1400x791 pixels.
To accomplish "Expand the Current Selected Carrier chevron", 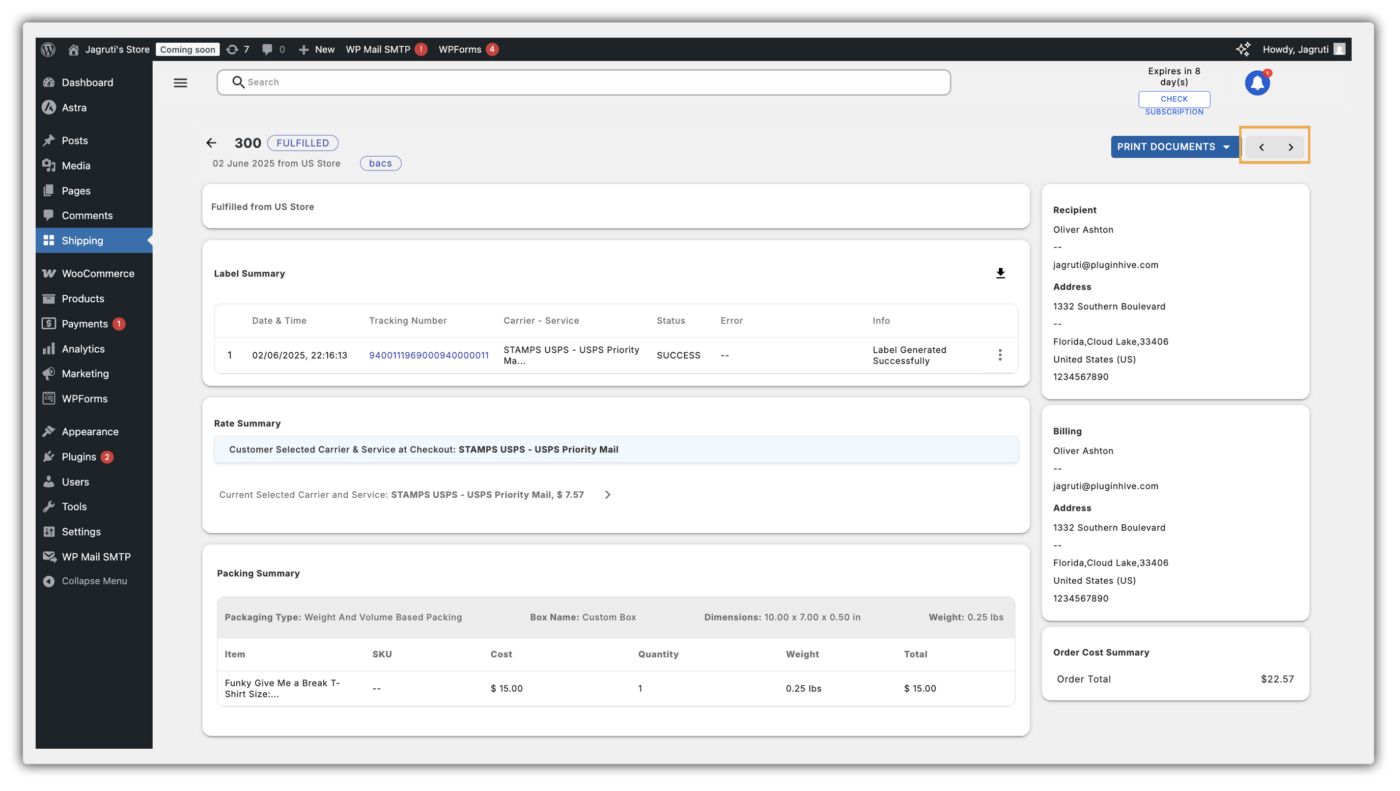I will (x=607, y=494).
